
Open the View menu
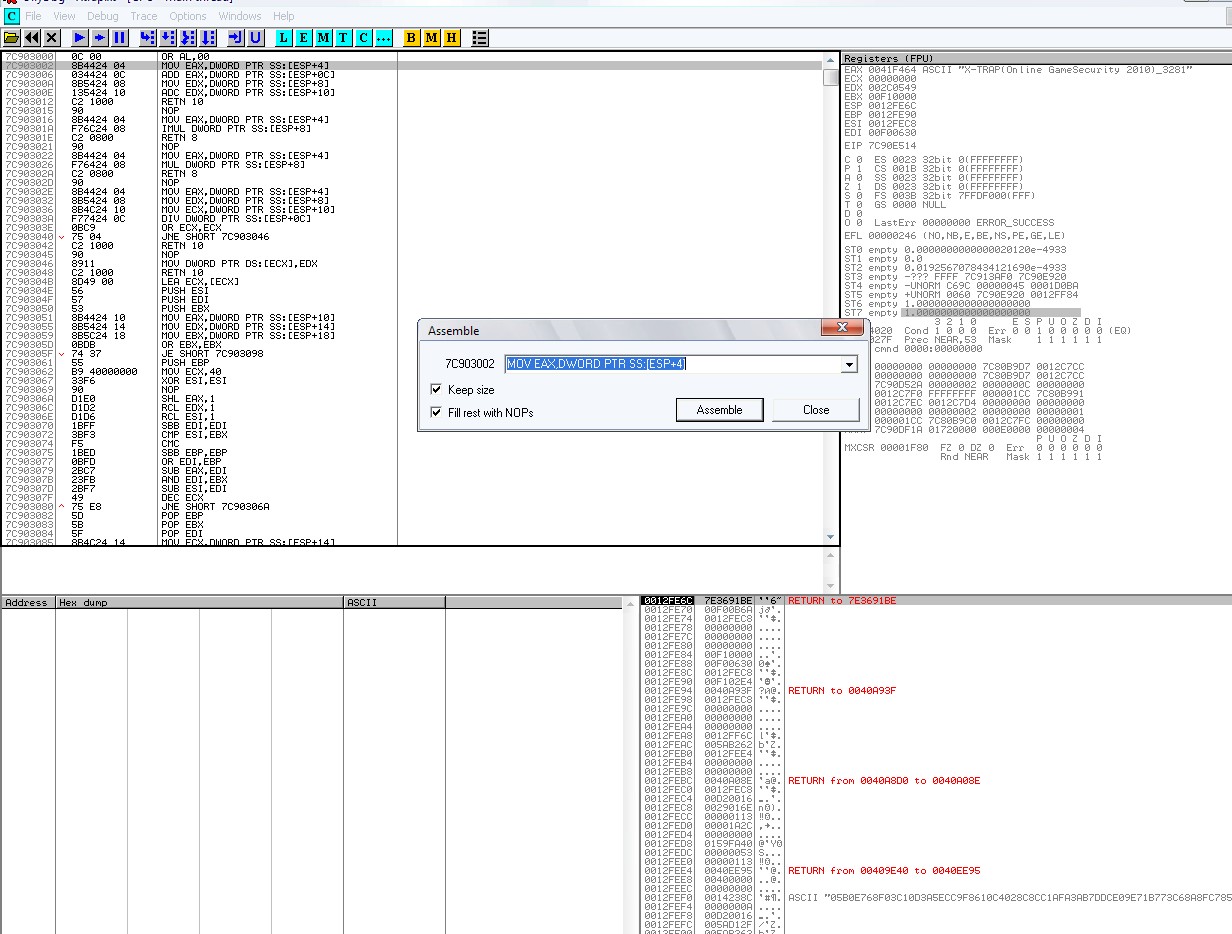coord(64,16)
